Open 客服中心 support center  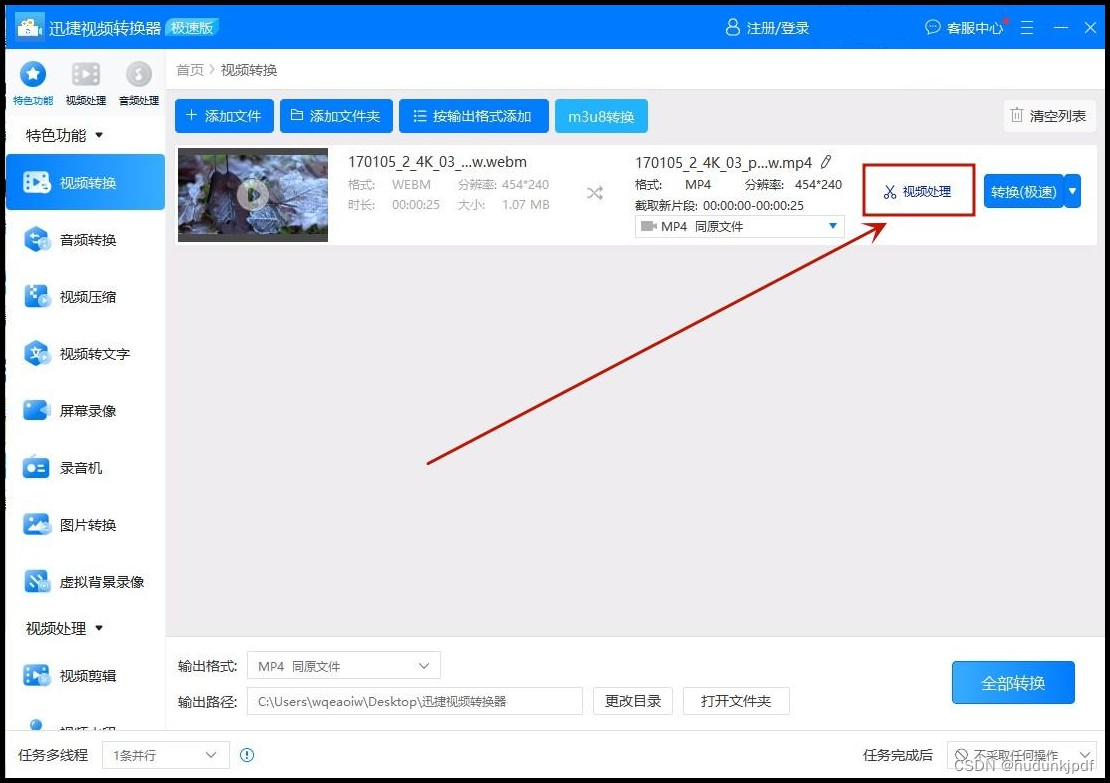coord(965,28)
